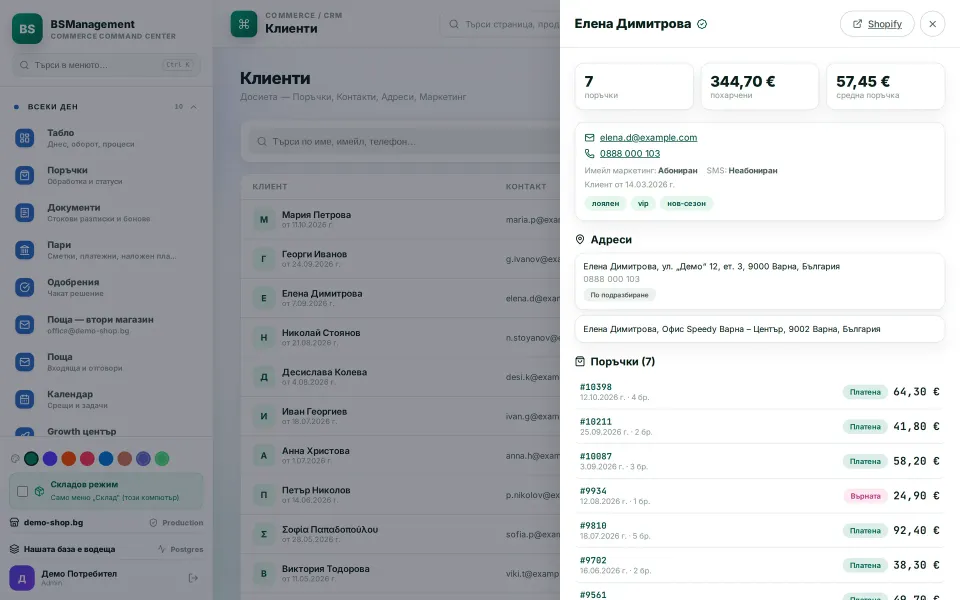Select the pink-red theme color swatch

click(x=88, y=459)
